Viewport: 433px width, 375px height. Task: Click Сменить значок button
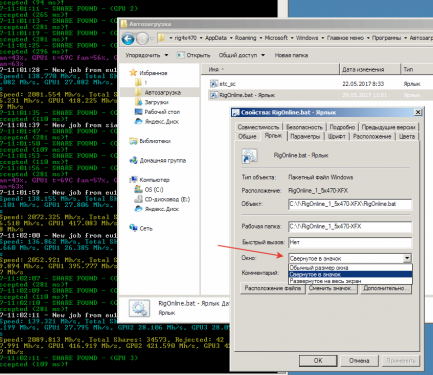pos(332,288)
